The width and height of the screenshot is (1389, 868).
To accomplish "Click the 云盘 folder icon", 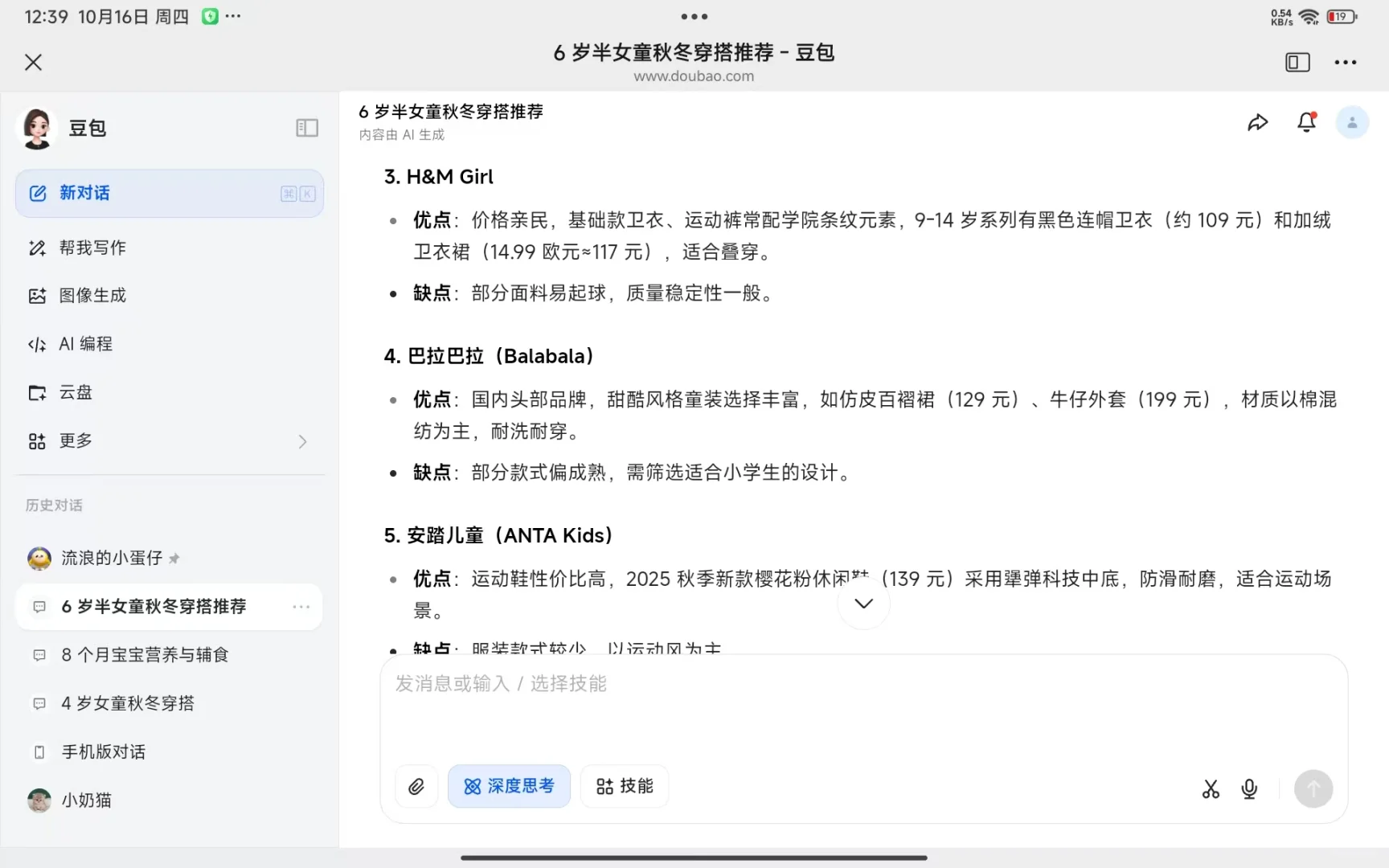I will click(x=38, y=392).
